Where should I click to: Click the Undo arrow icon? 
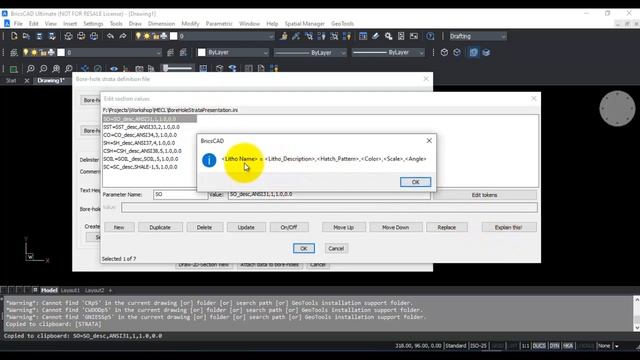[x=110, y=36]
